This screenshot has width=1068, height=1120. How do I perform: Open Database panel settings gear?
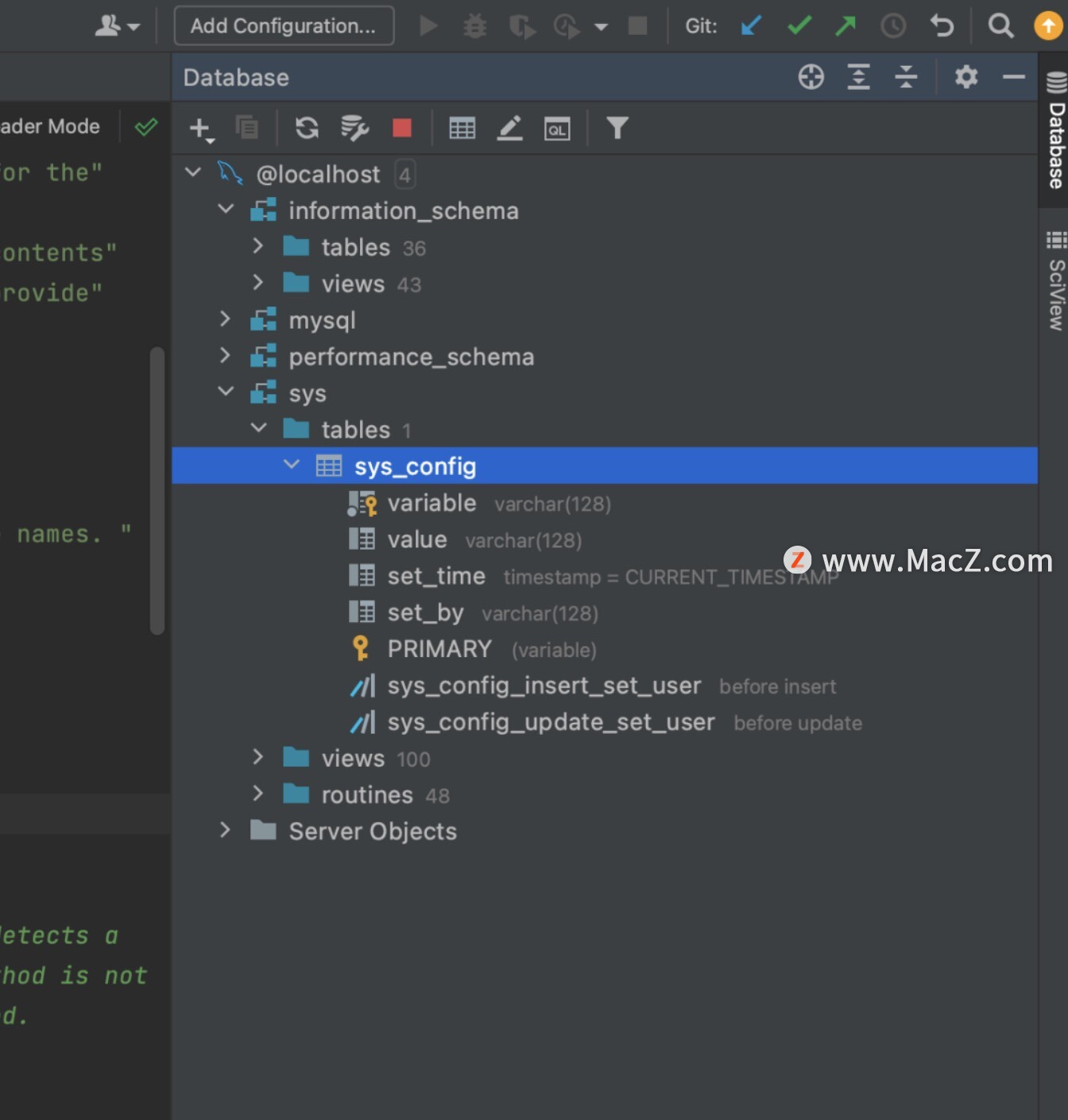(966, 77)
